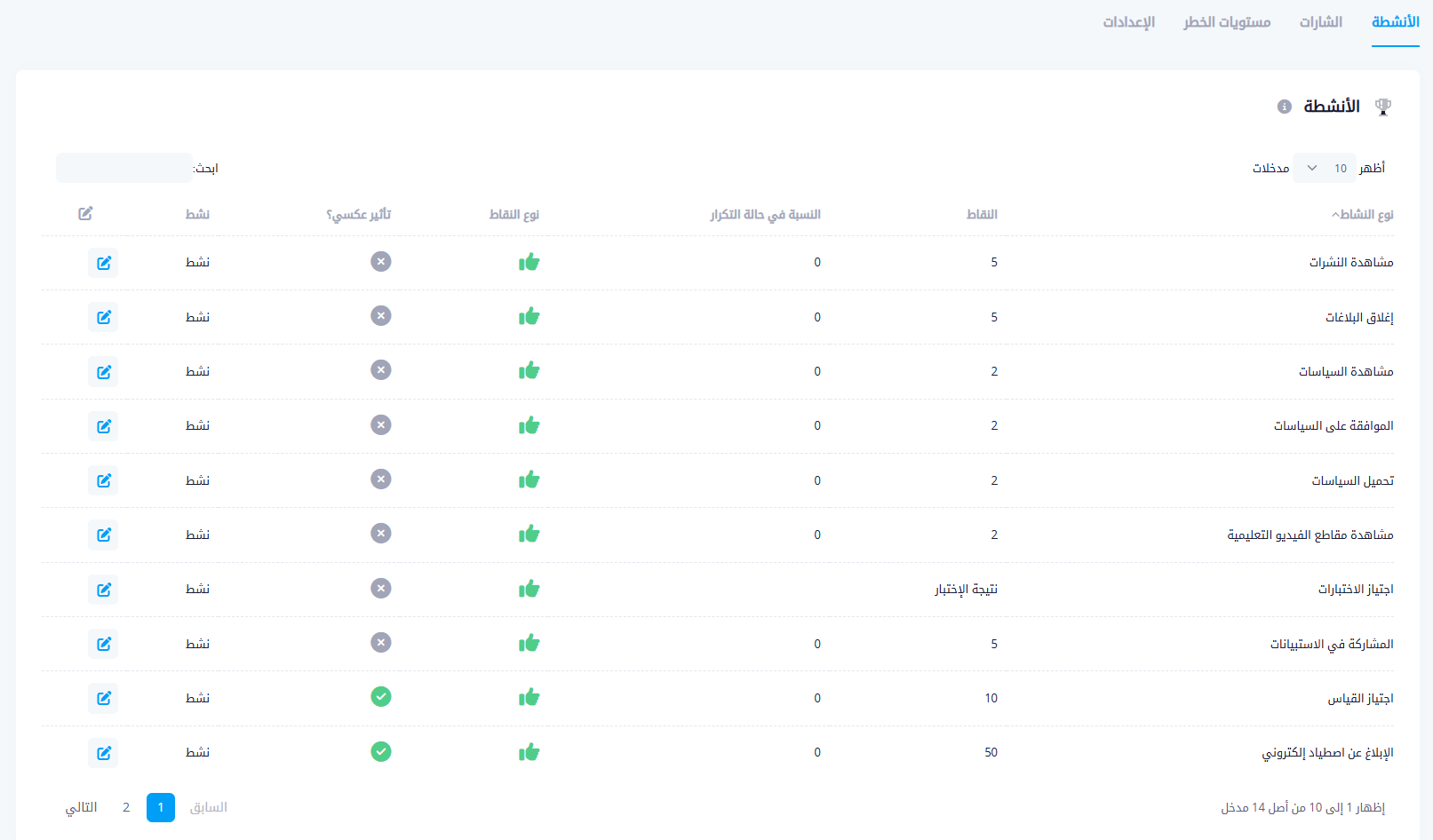Edit the اجتياز القياس activity
1433x840 pixels.
pyautogui.click(x=104, y=698)
